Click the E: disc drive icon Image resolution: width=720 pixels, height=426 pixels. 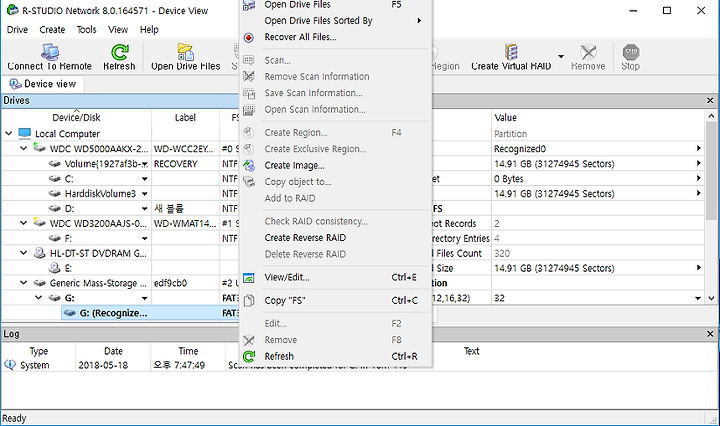[55, 268]
